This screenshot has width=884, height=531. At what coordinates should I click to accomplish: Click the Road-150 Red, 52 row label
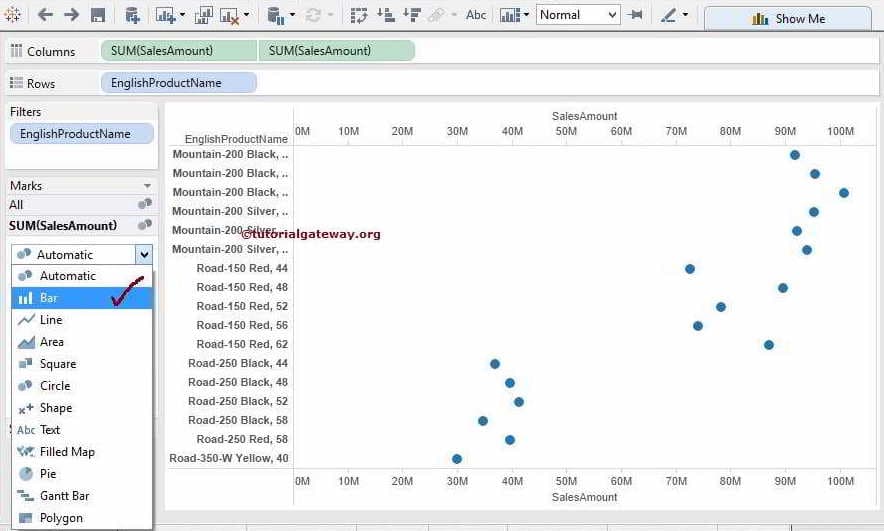pyautogui.click(x=242, y=306)
